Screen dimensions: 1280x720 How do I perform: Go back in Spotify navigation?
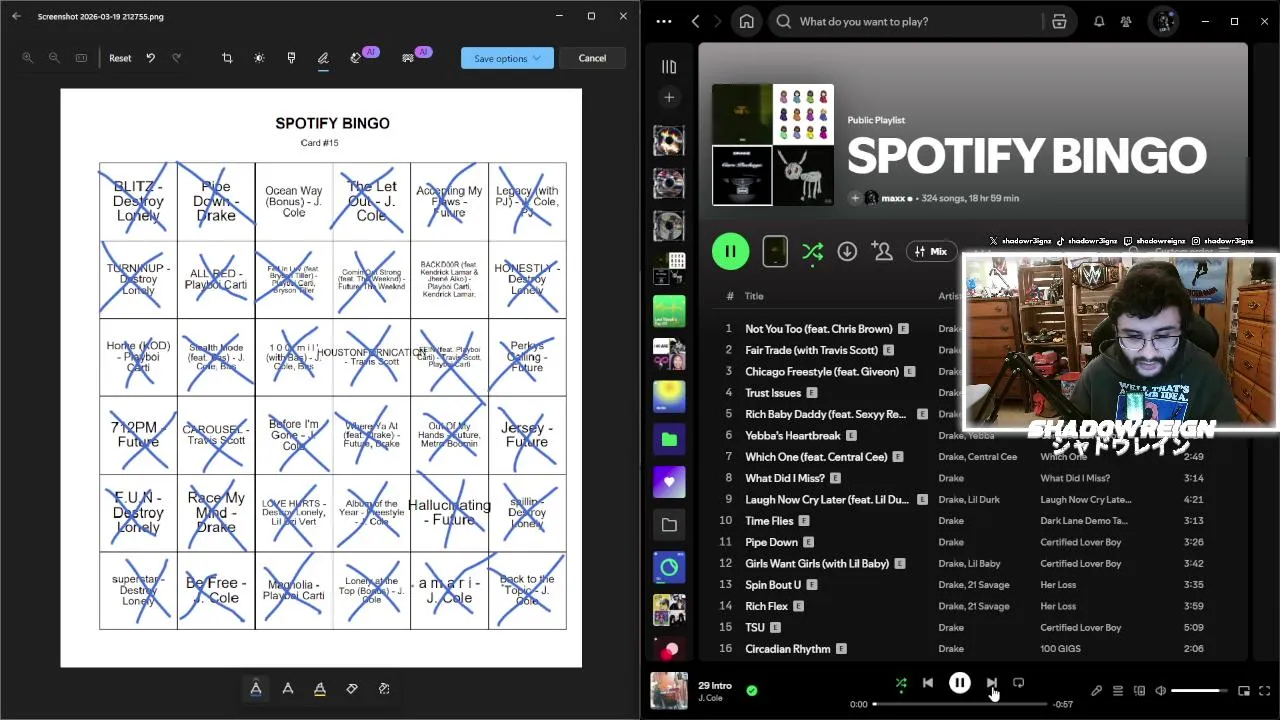(x=696, y=21)
